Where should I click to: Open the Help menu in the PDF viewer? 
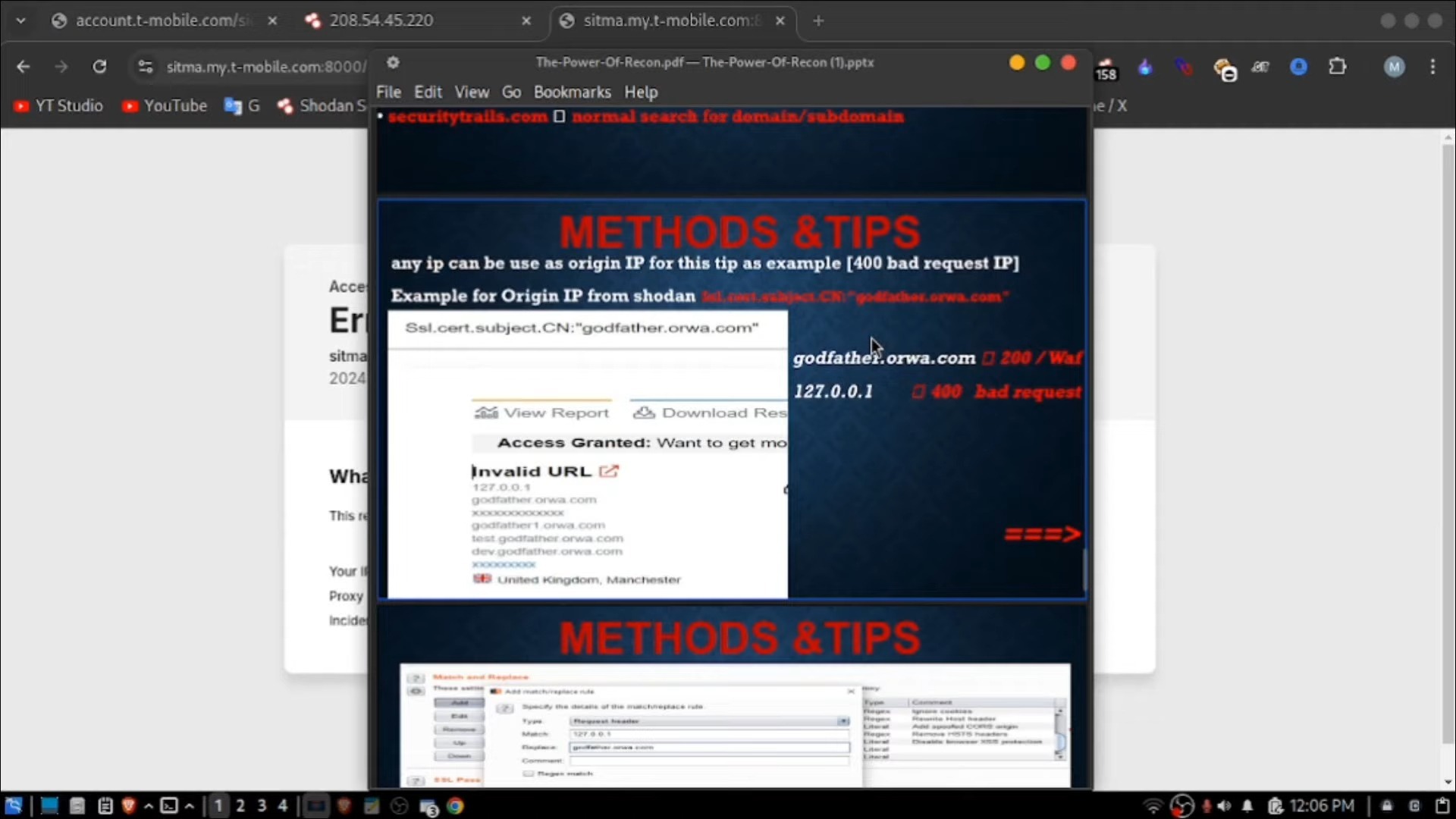[641, 92]
